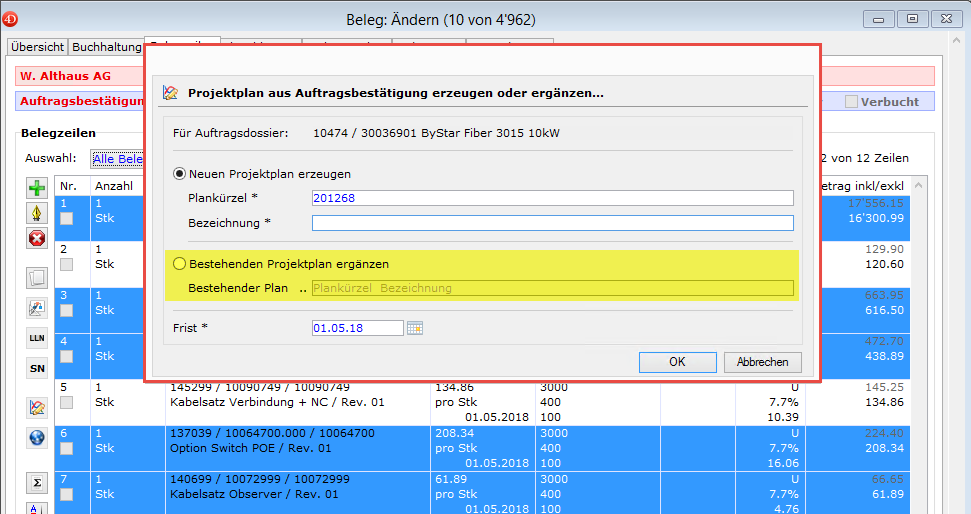Click the LLN button in sidebar
This screenshot has height=514, width=971.
tap(37, 339)
